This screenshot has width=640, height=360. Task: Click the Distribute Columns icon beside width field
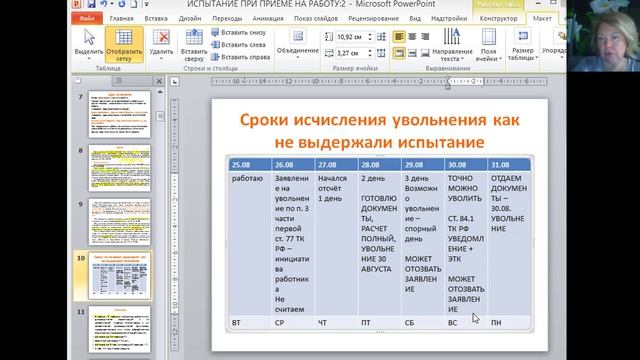pyautogui.click(x=381, y=53)
